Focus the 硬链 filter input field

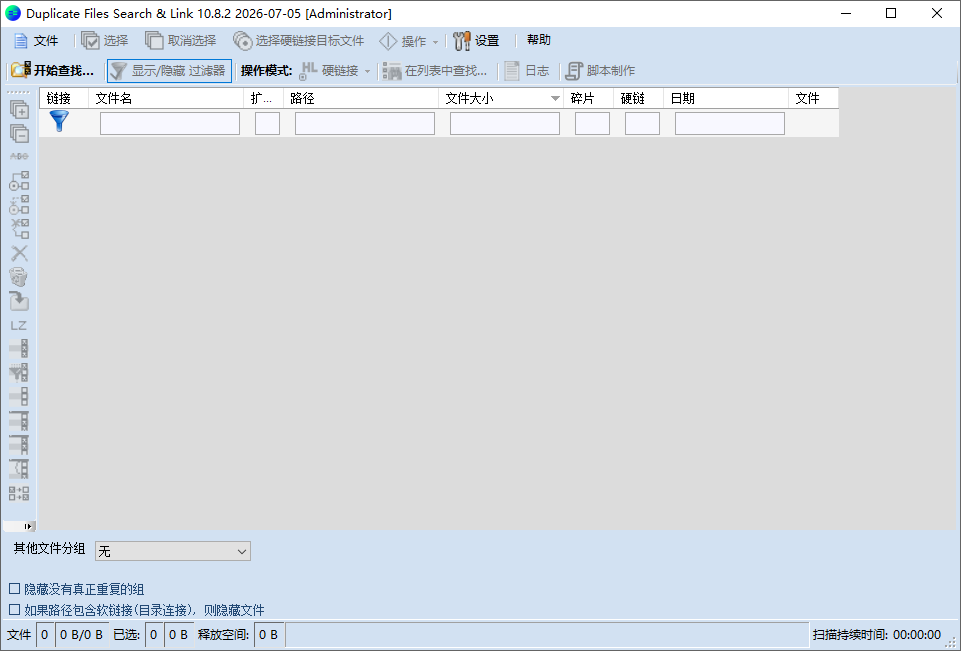tap(642, 123)
